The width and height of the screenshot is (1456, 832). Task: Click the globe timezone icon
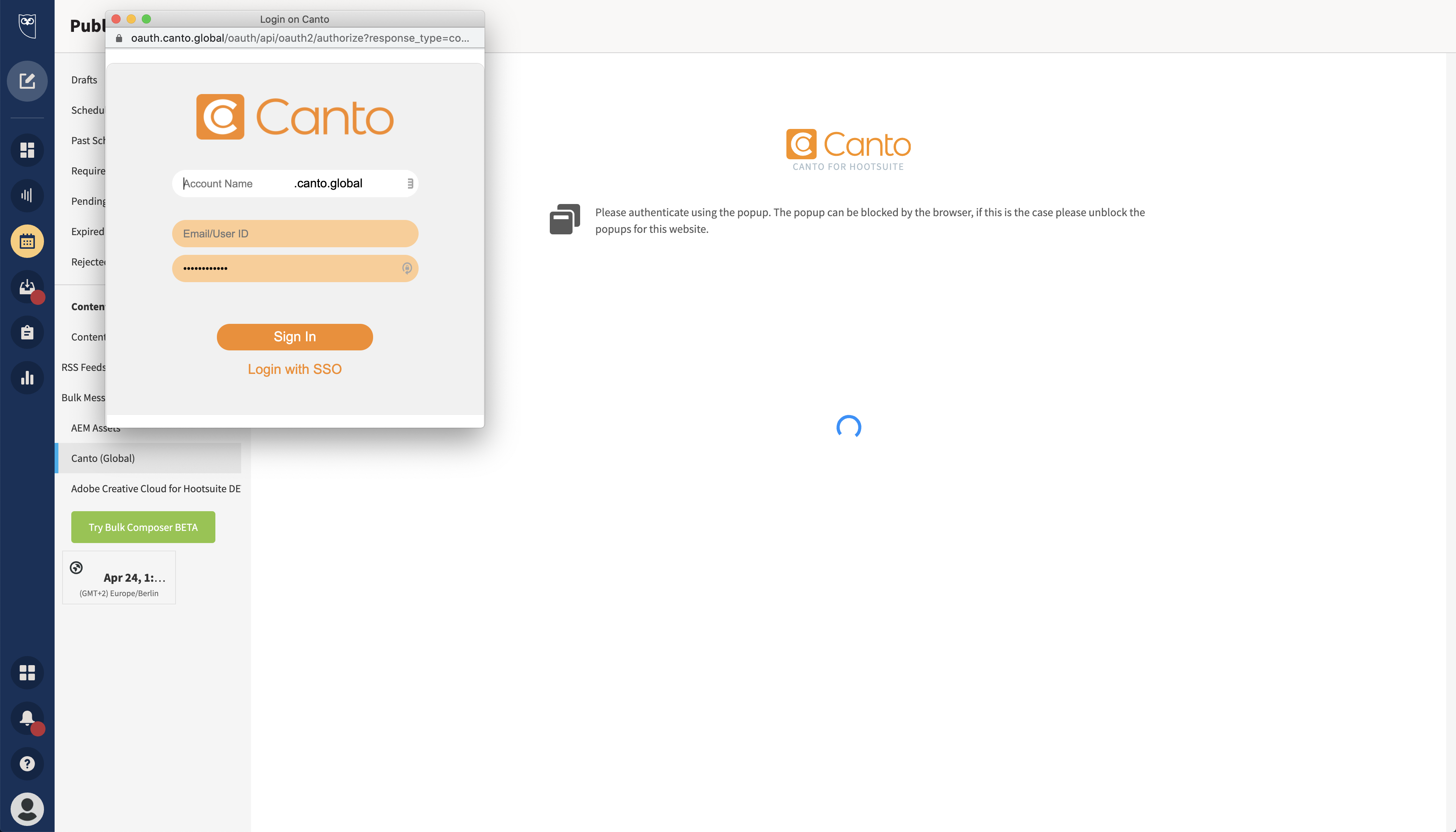[76, 567]
